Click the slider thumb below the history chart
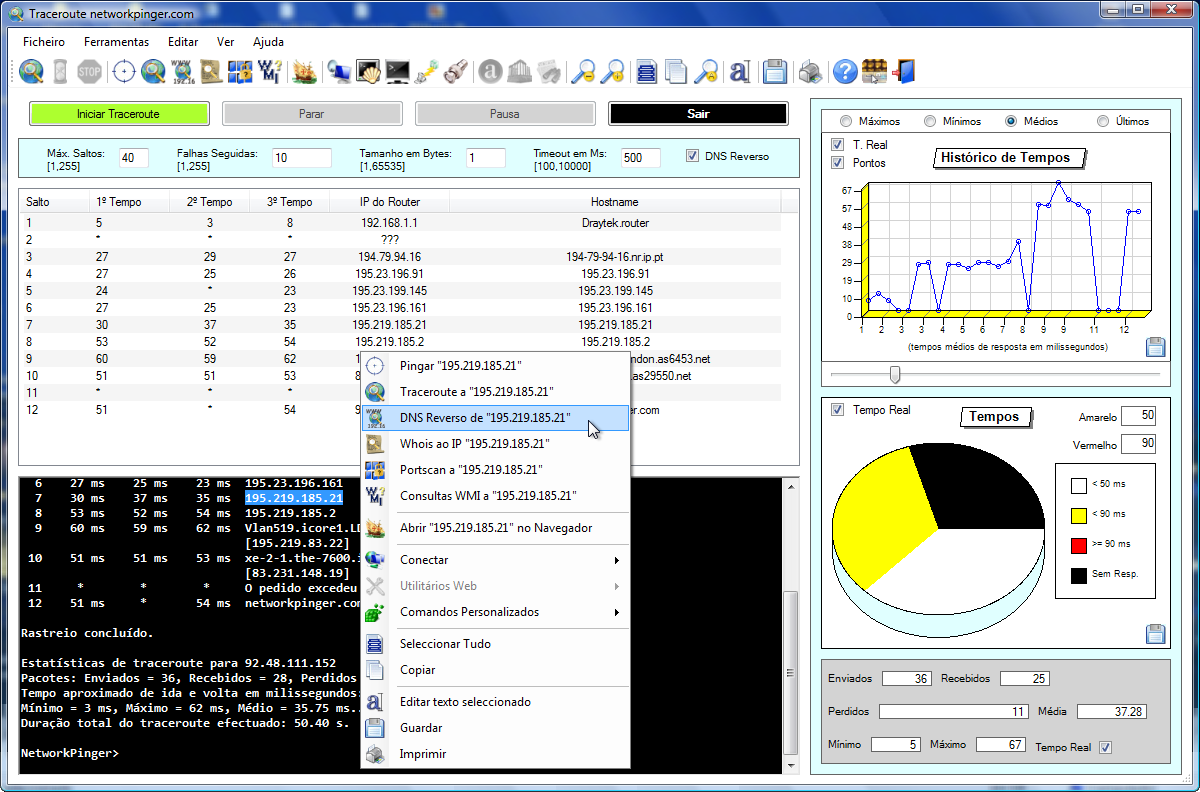The width and height of the screenshot is (1200, 792). 895,375
